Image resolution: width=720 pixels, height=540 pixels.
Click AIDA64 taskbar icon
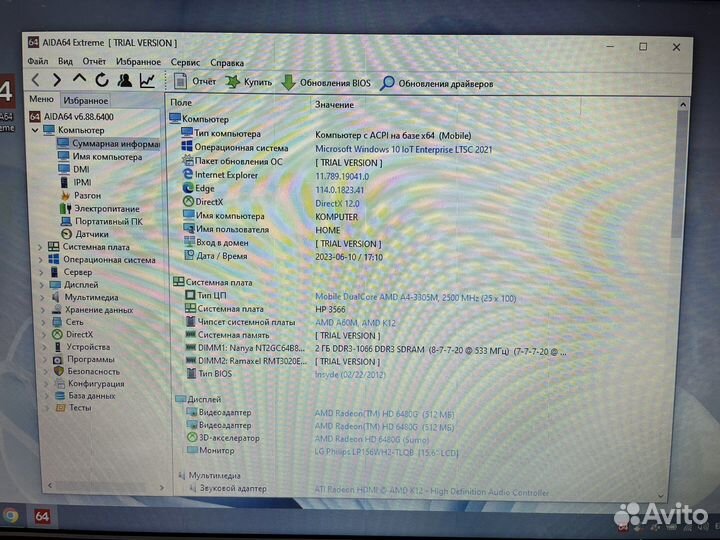42,517
